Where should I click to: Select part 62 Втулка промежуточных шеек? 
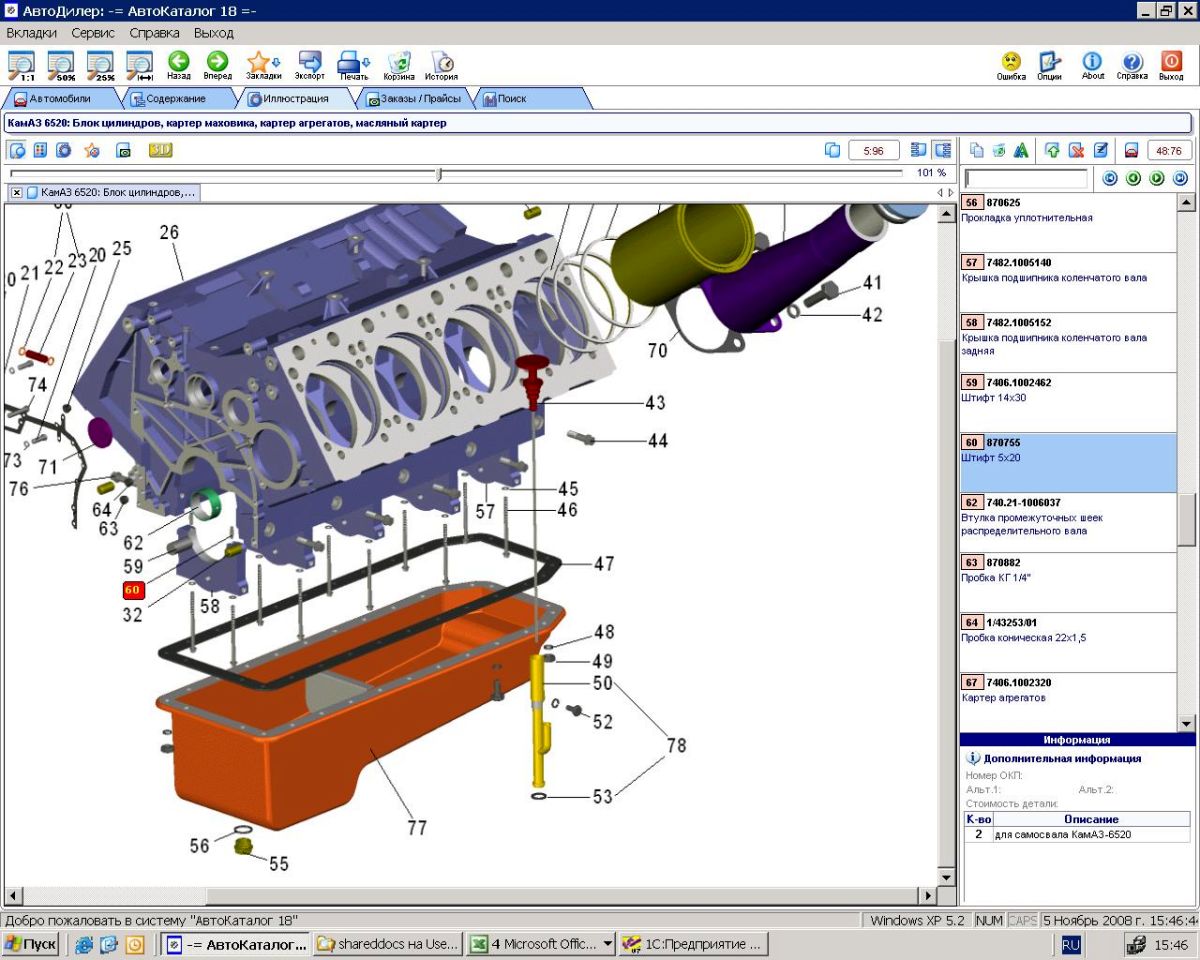tap(1068, 522)
